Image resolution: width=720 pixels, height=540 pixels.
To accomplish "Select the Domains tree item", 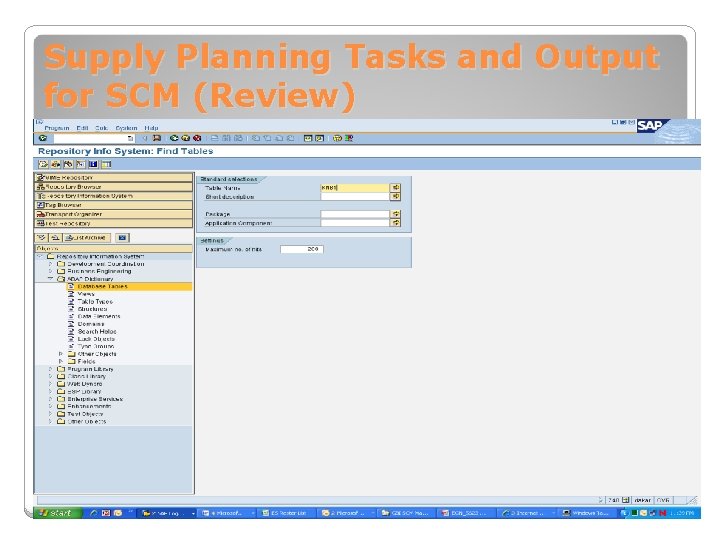I will tap(91, 324).
